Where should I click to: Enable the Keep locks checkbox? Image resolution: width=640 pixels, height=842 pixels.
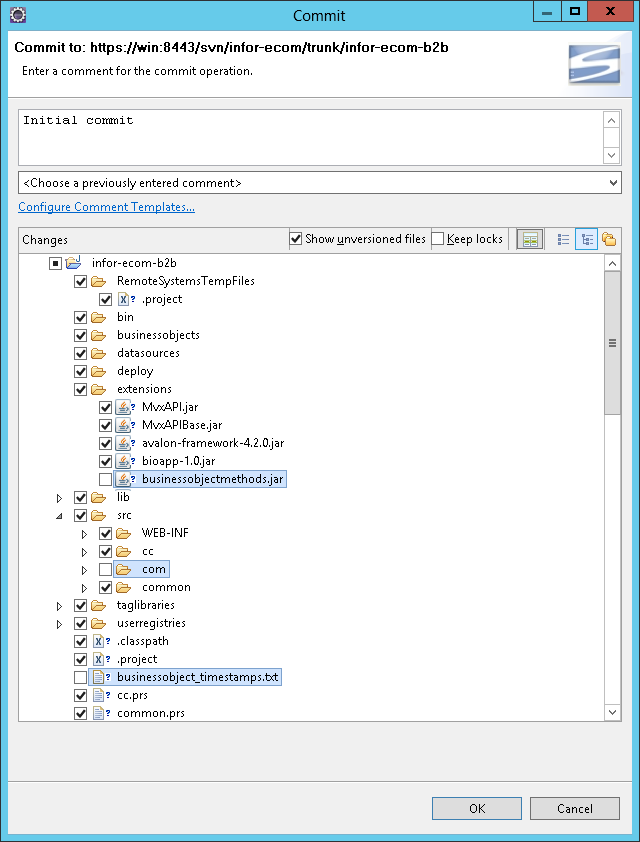438,239
